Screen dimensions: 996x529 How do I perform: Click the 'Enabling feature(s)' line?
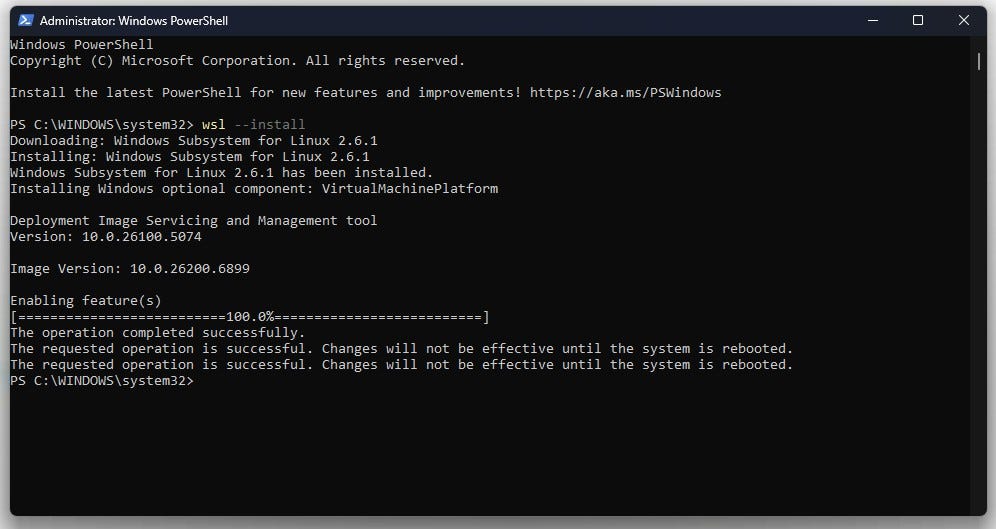point(86,300)
